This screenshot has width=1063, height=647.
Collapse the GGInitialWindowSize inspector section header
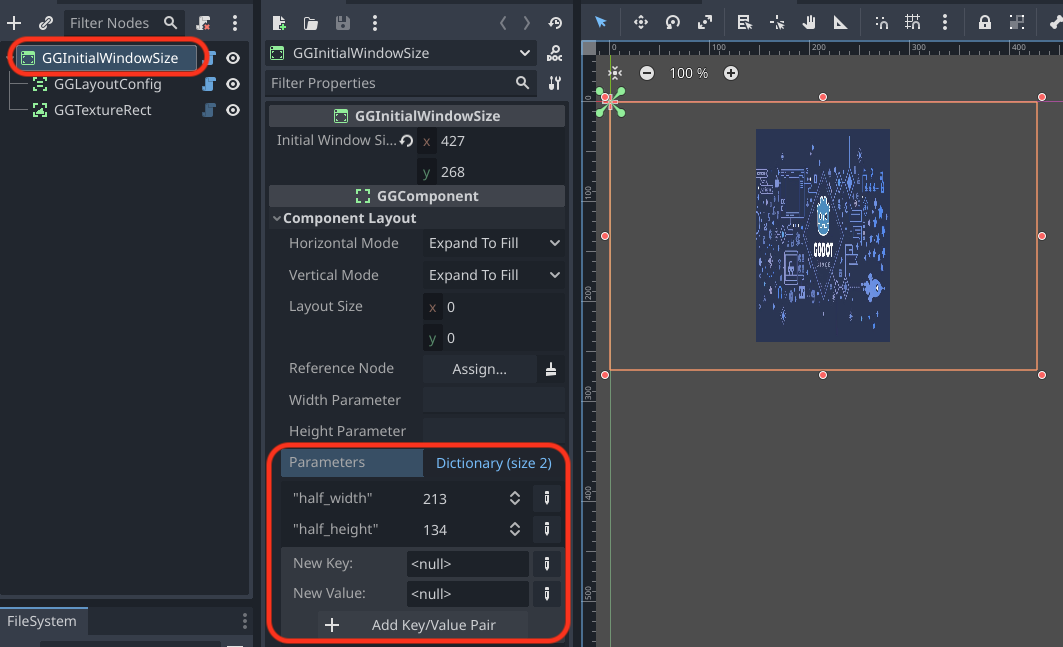pyautogui.click(x=417, y=116)
